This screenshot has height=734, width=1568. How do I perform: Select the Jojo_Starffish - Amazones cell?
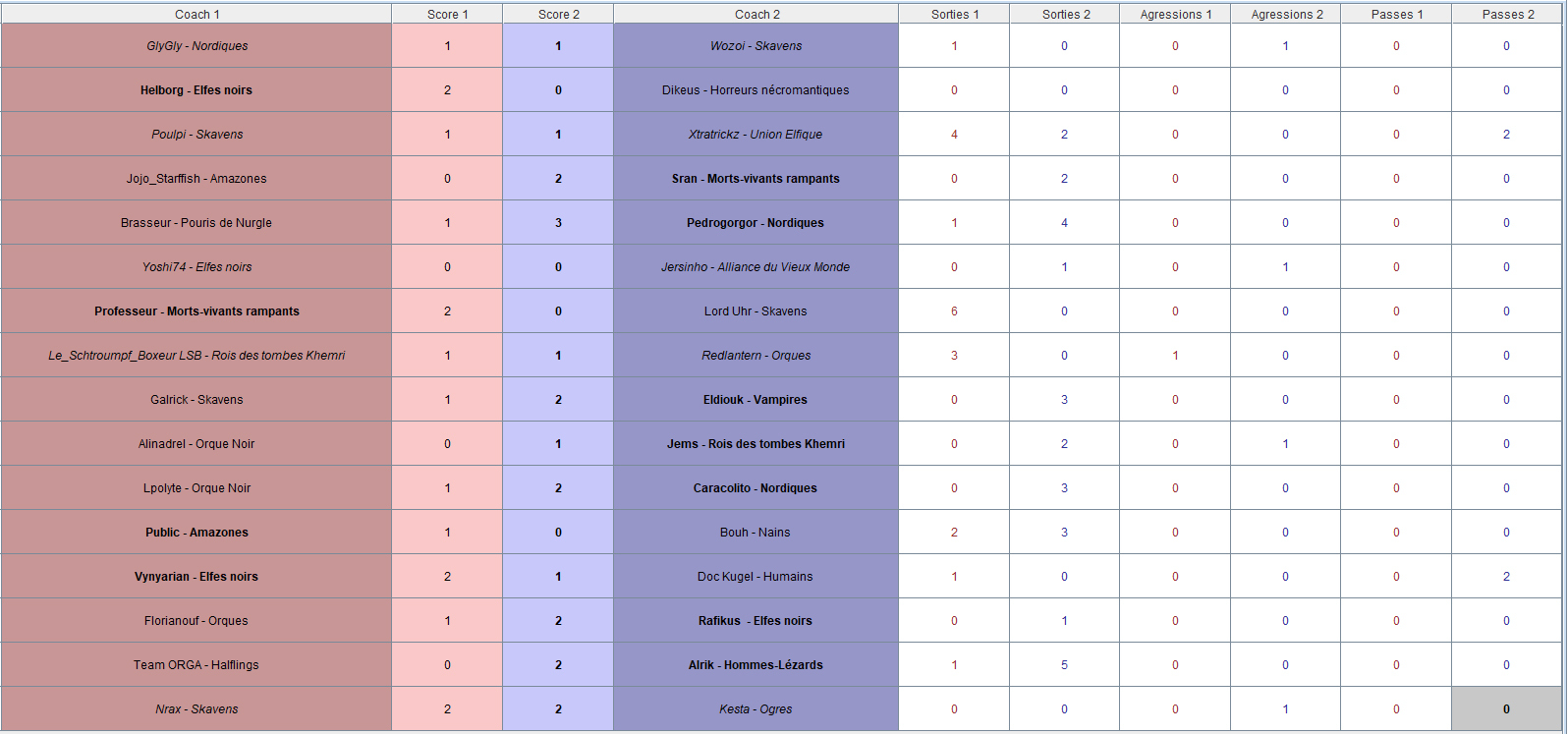(196, 179)
